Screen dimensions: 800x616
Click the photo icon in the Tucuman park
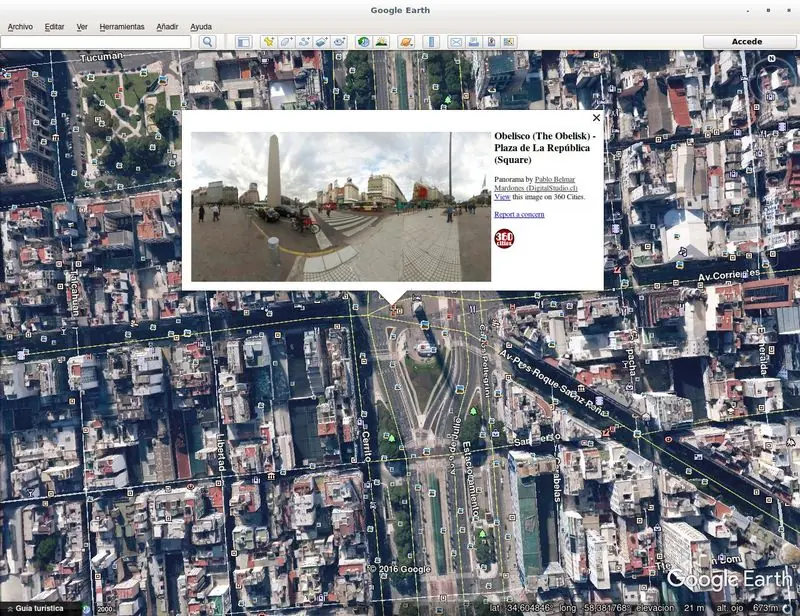click(163, 80)
